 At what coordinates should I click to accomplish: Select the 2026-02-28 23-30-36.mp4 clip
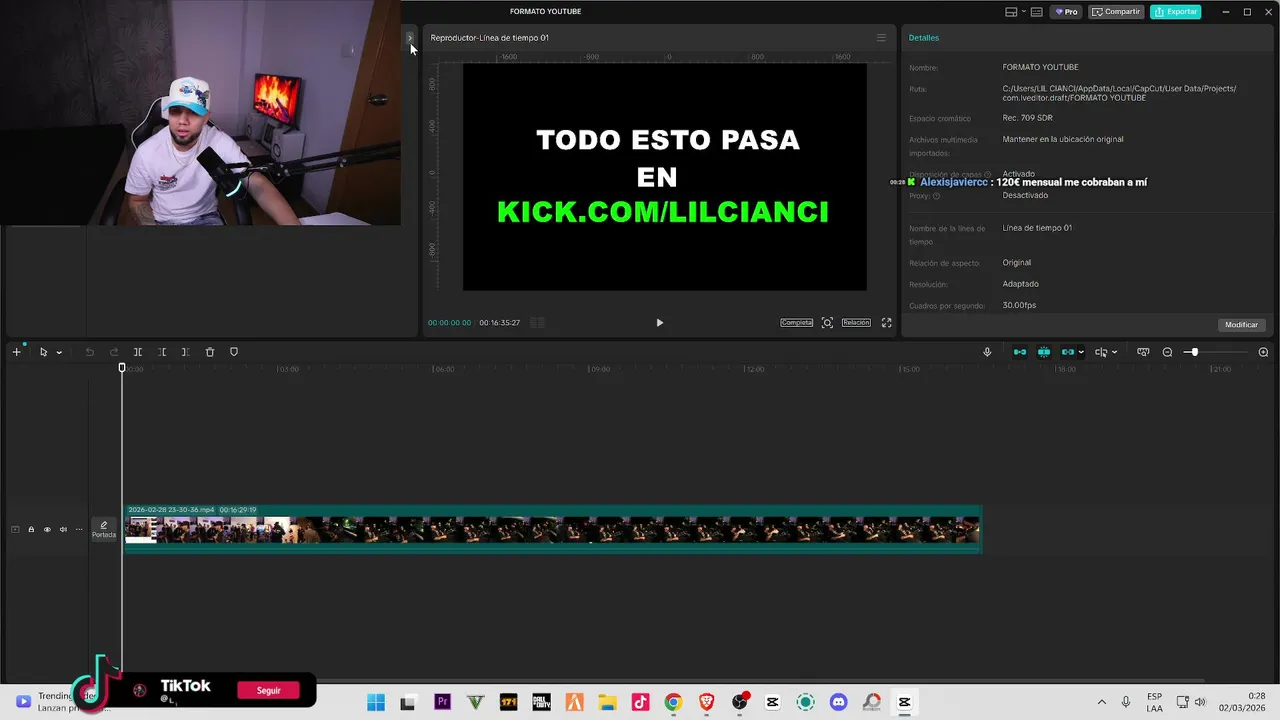[x=552, y=529]
